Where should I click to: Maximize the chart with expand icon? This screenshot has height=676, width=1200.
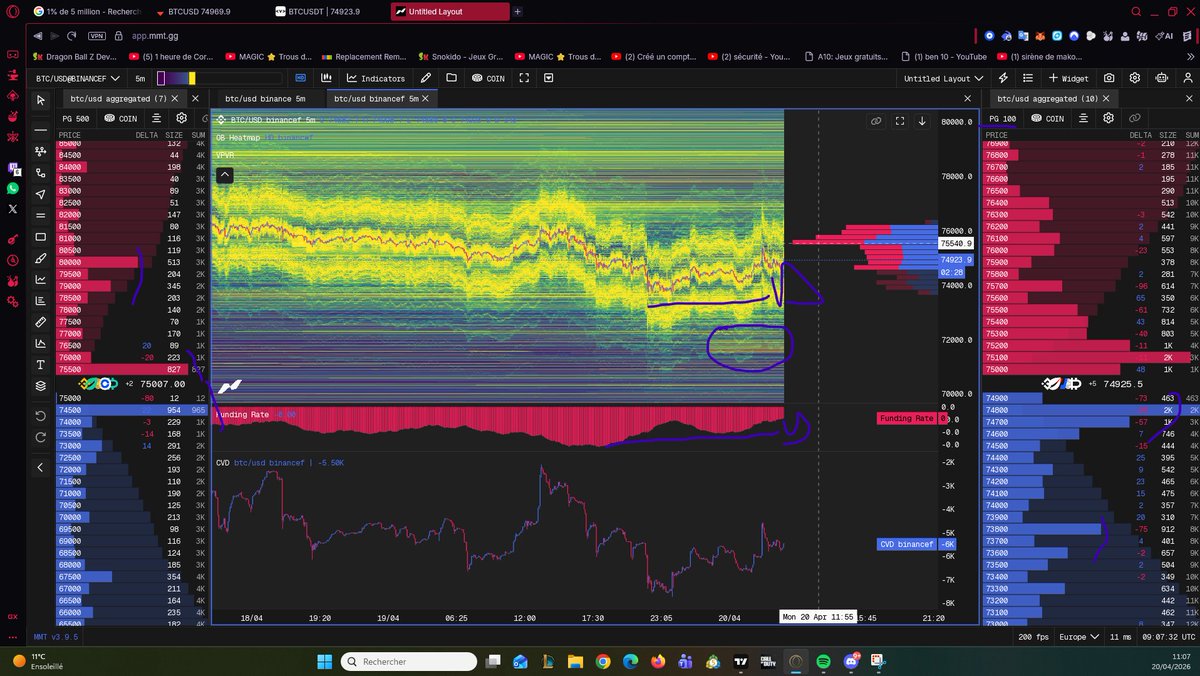[899, 121]
